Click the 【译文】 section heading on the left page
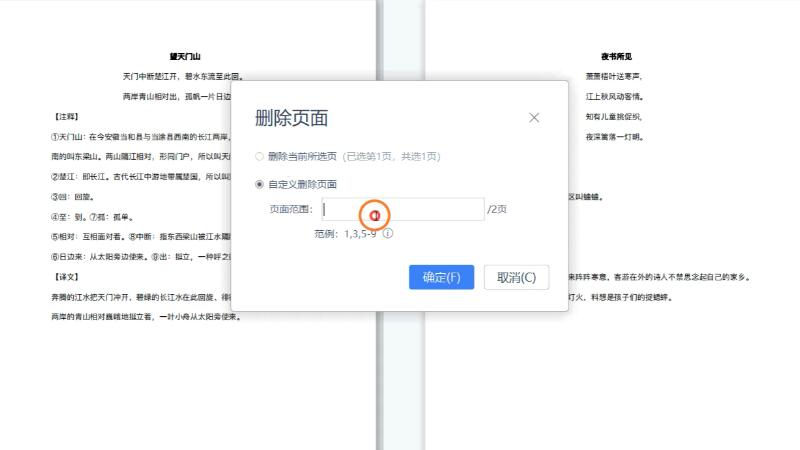Viewport: 800px width, 450px height. tap(67, 277)
